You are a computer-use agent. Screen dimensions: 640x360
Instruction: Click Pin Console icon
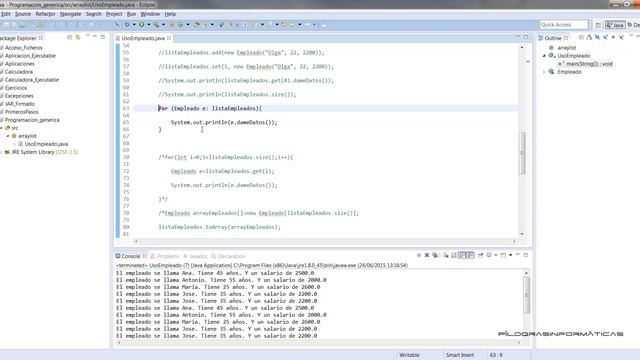480,255
